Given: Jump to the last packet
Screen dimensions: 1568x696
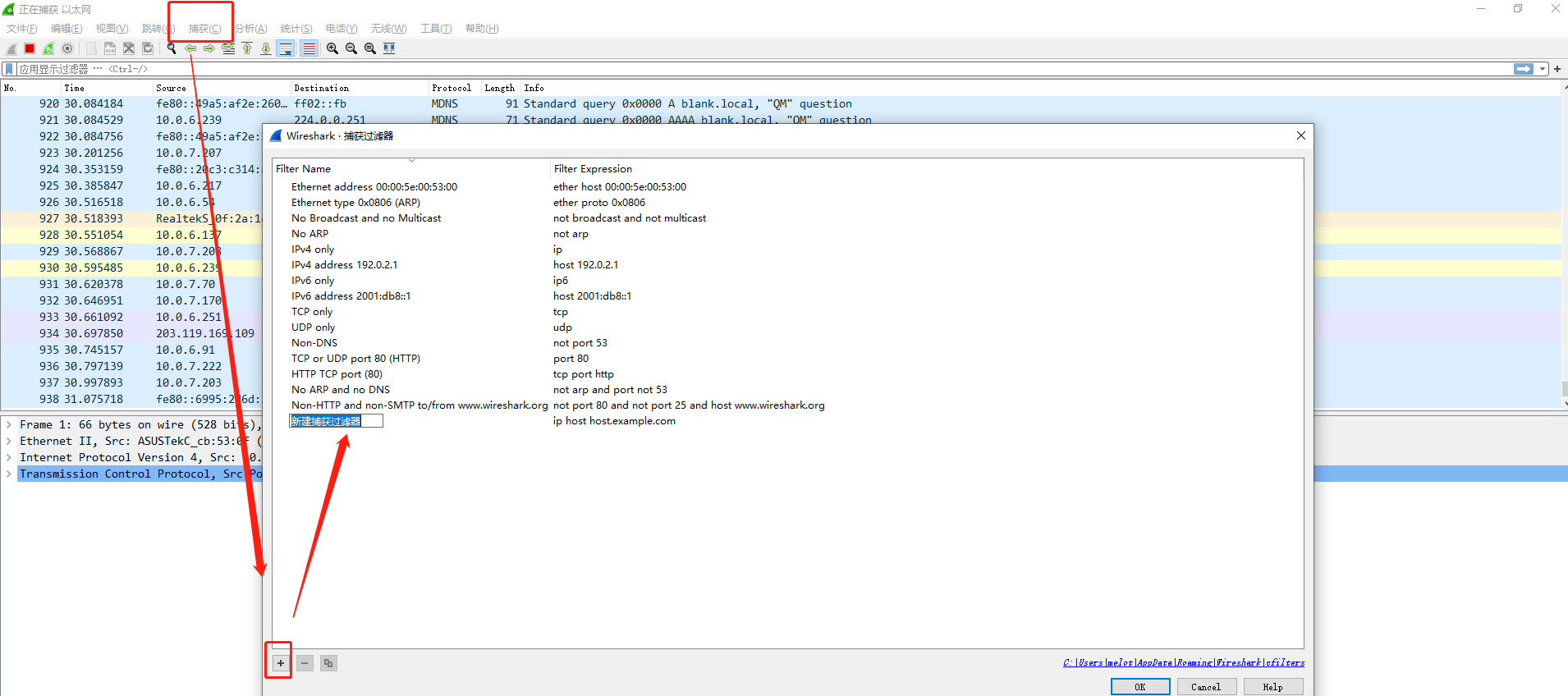Looking at the screenshot, I should coord(266,48).
